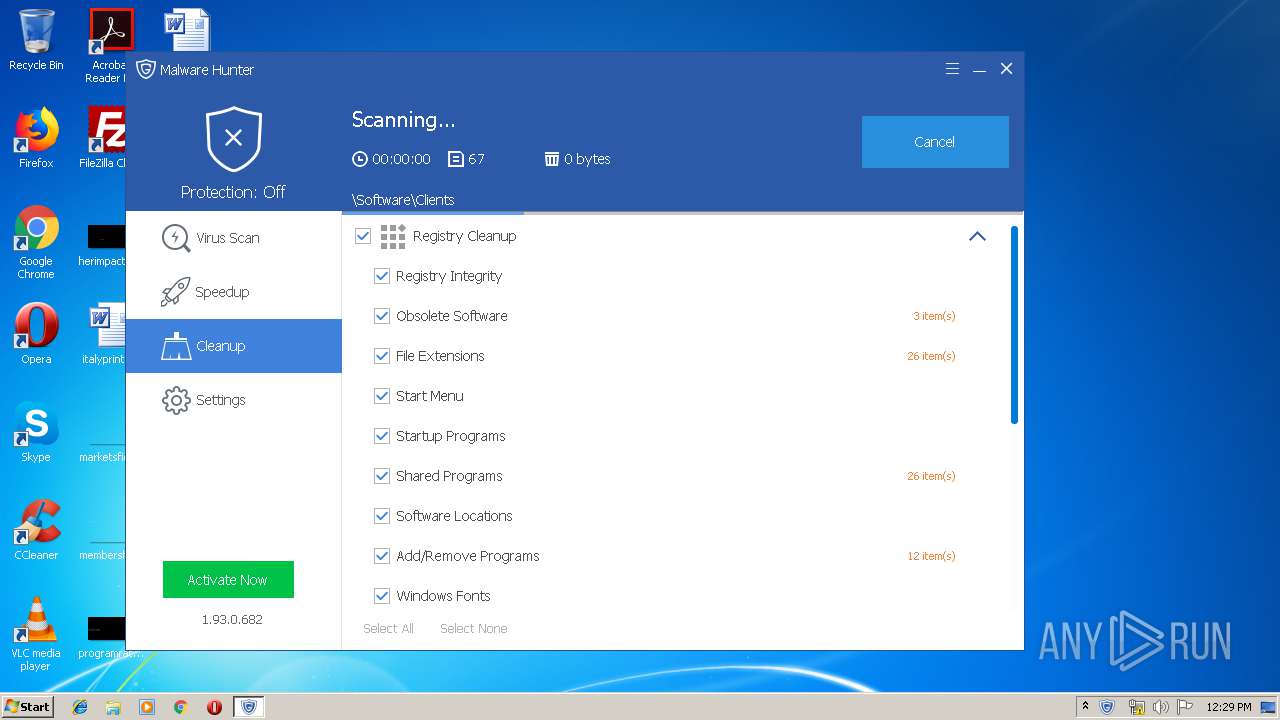Open Internet Explorer from taskbar
This screenshot has width=1280, height=720.
point(80,707)
